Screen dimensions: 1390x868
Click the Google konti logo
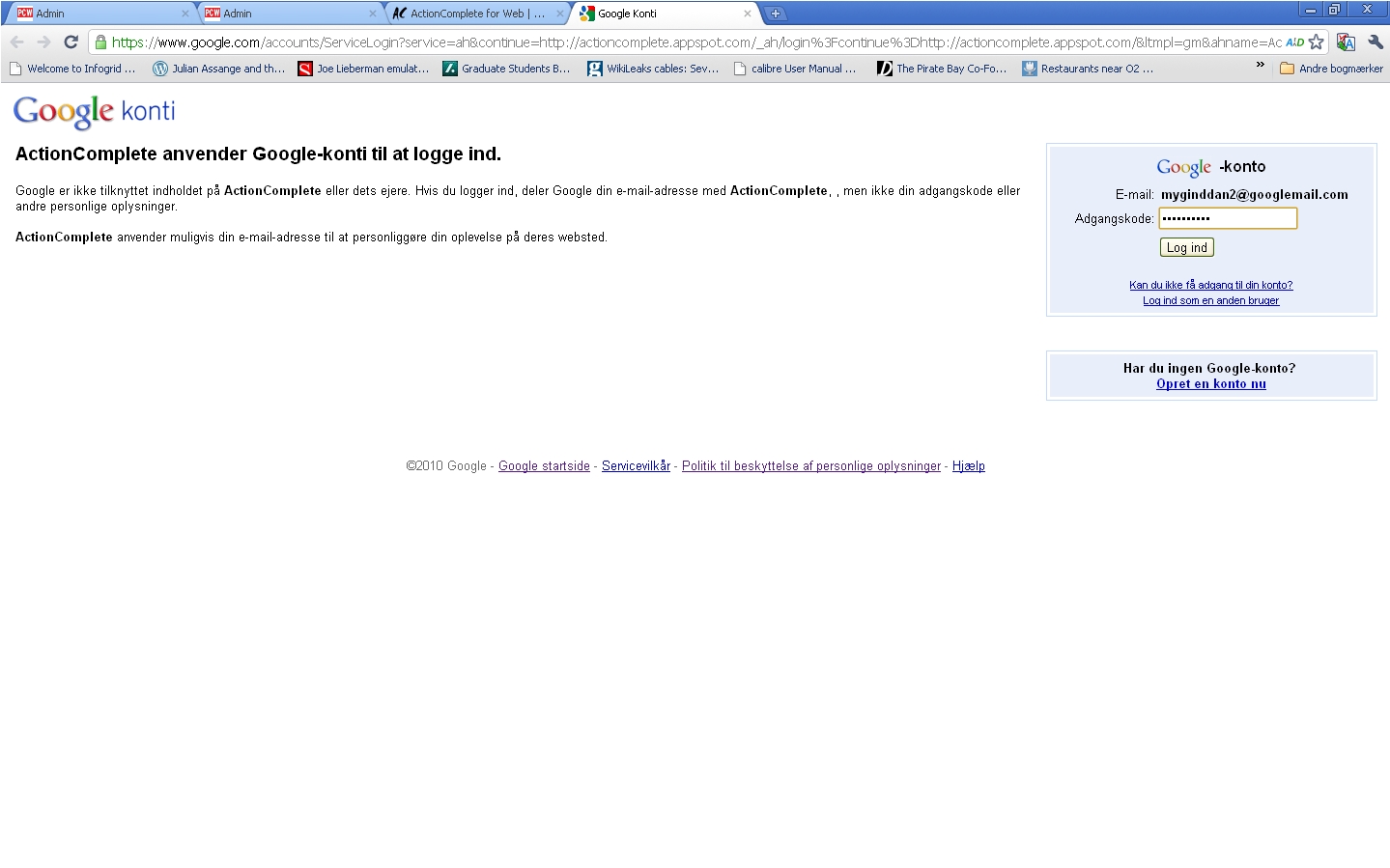(95, 112)
